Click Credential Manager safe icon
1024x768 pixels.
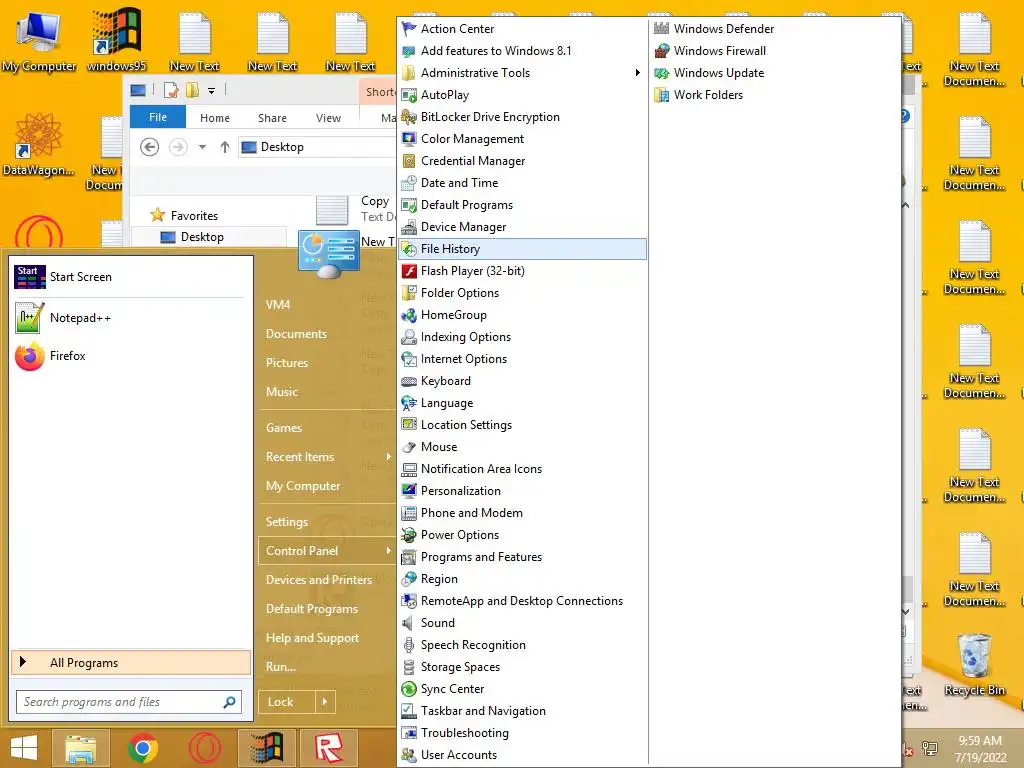coord(409,161)
